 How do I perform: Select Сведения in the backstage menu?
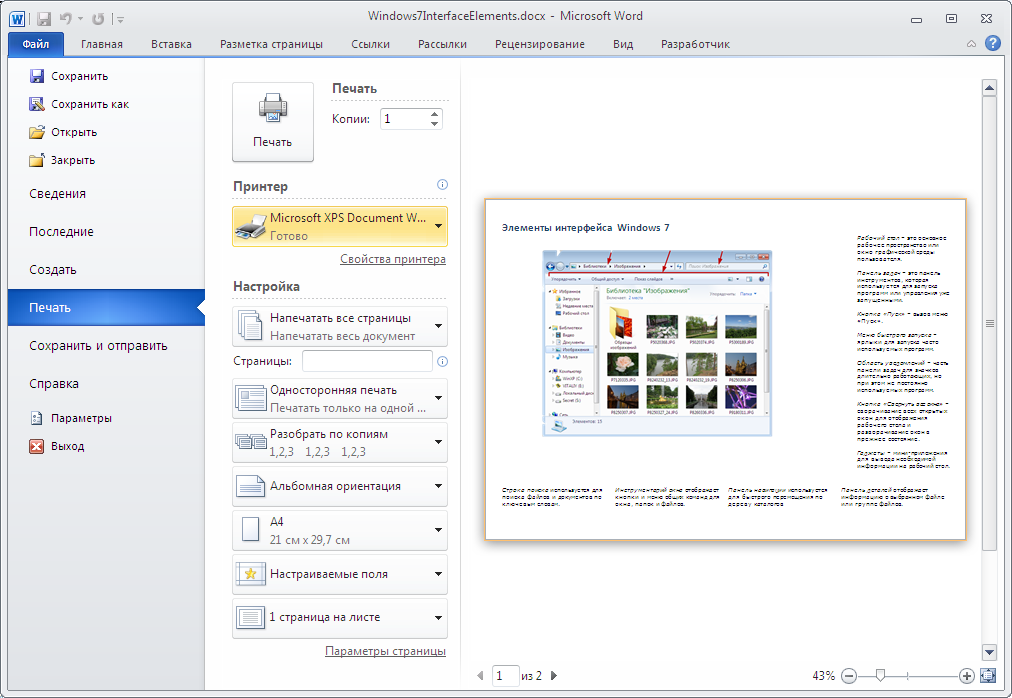(x=106, y=194)
